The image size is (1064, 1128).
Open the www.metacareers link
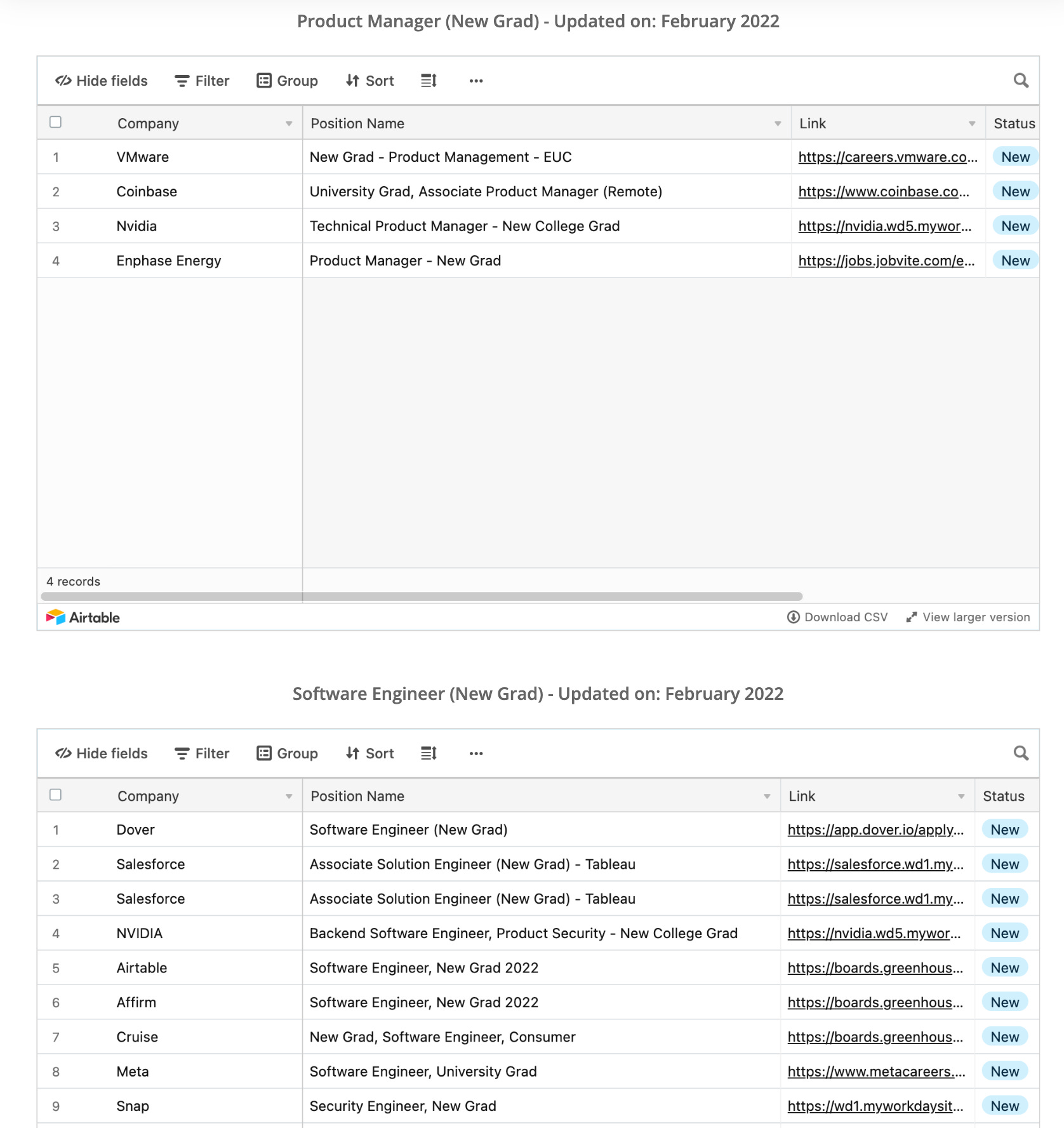point(876,1071)
